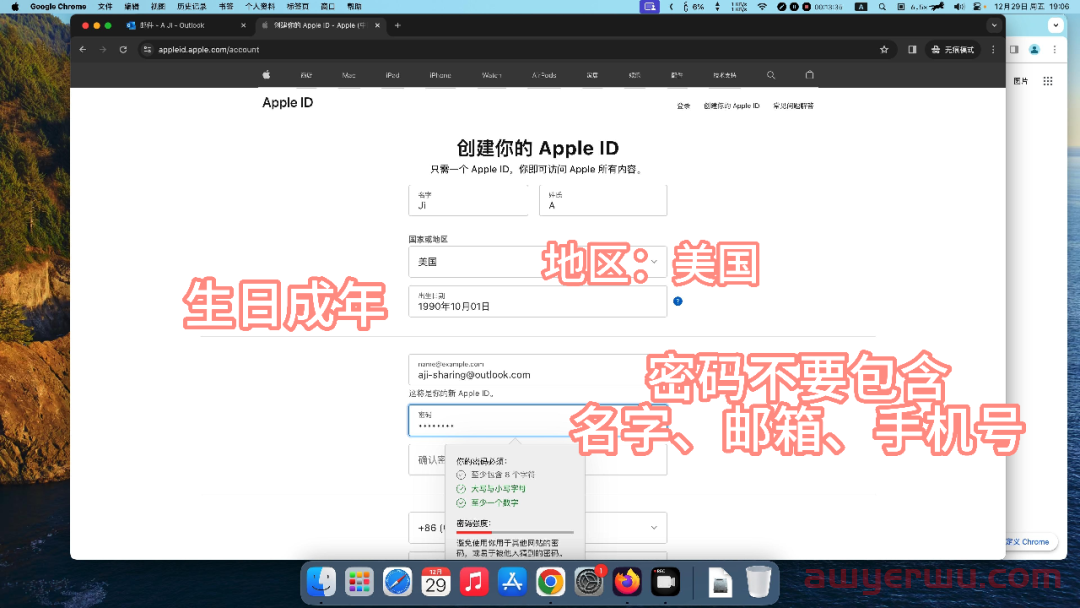
Task: Switch to the Outlook mail tab
Action: click(x=180, y=25)
